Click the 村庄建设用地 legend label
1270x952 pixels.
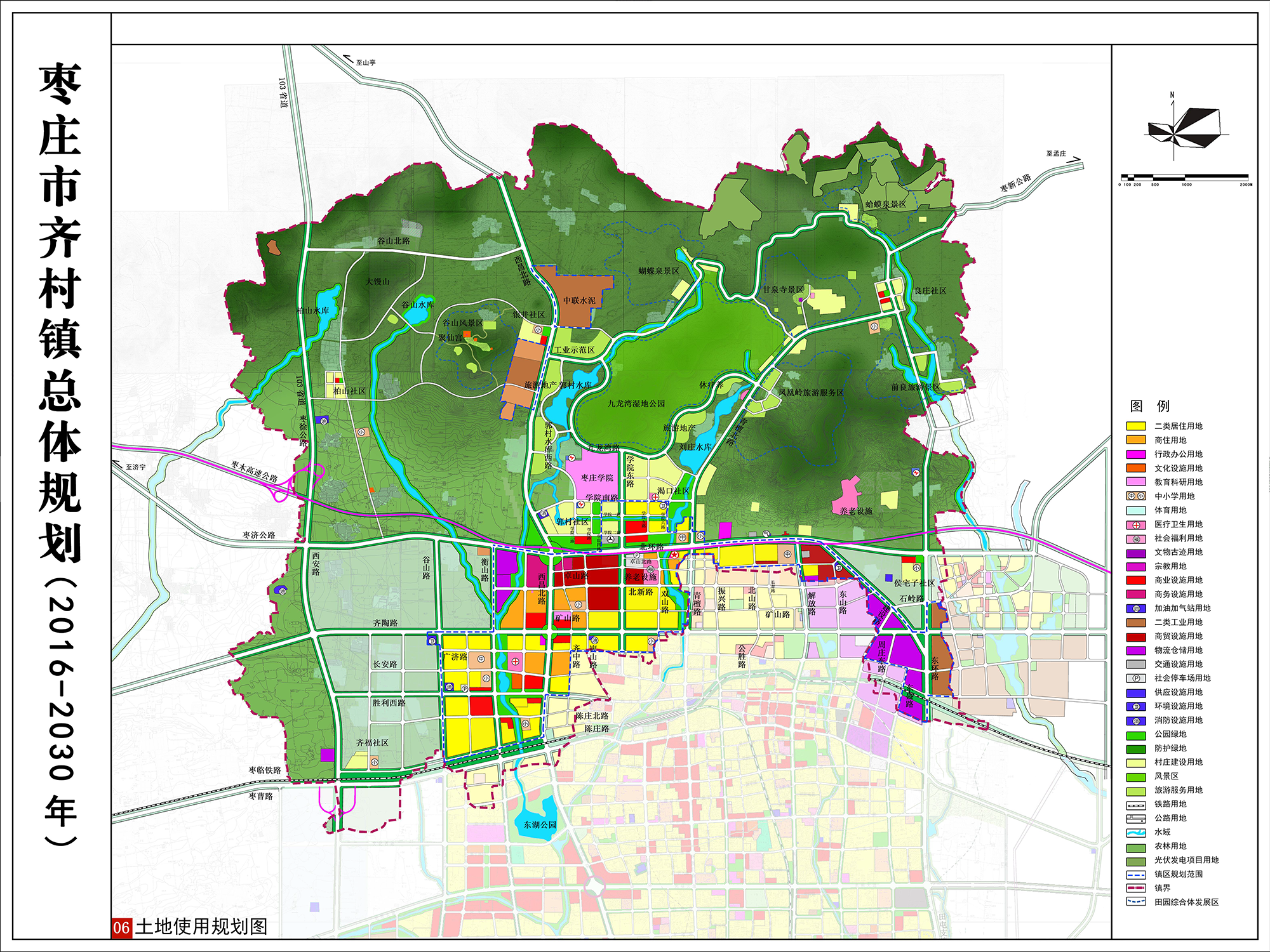coord(1179,762)
